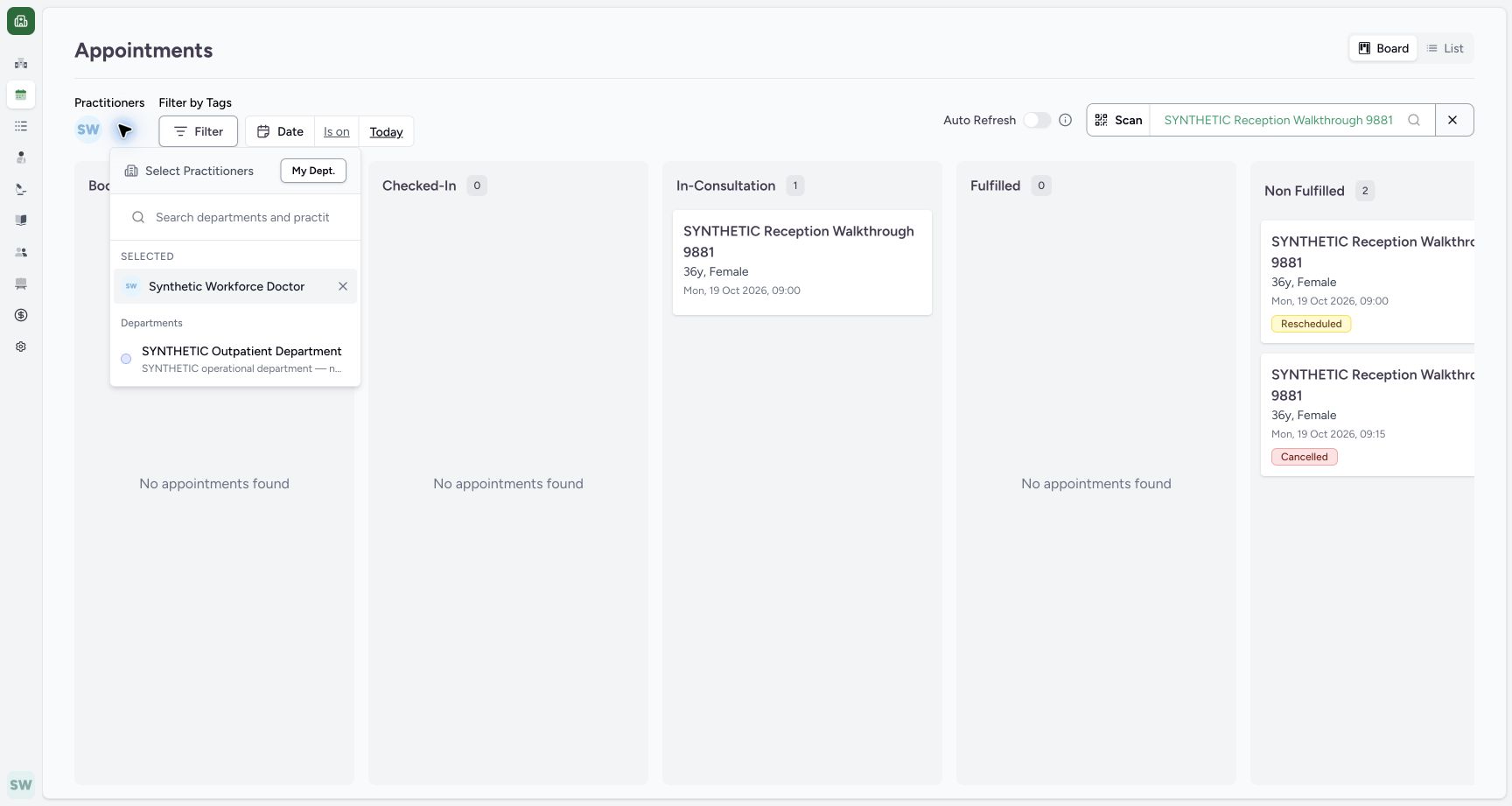Click the Auto Refresh info icon
This screenshot has height=806, width=1512.
(1065, 120)
